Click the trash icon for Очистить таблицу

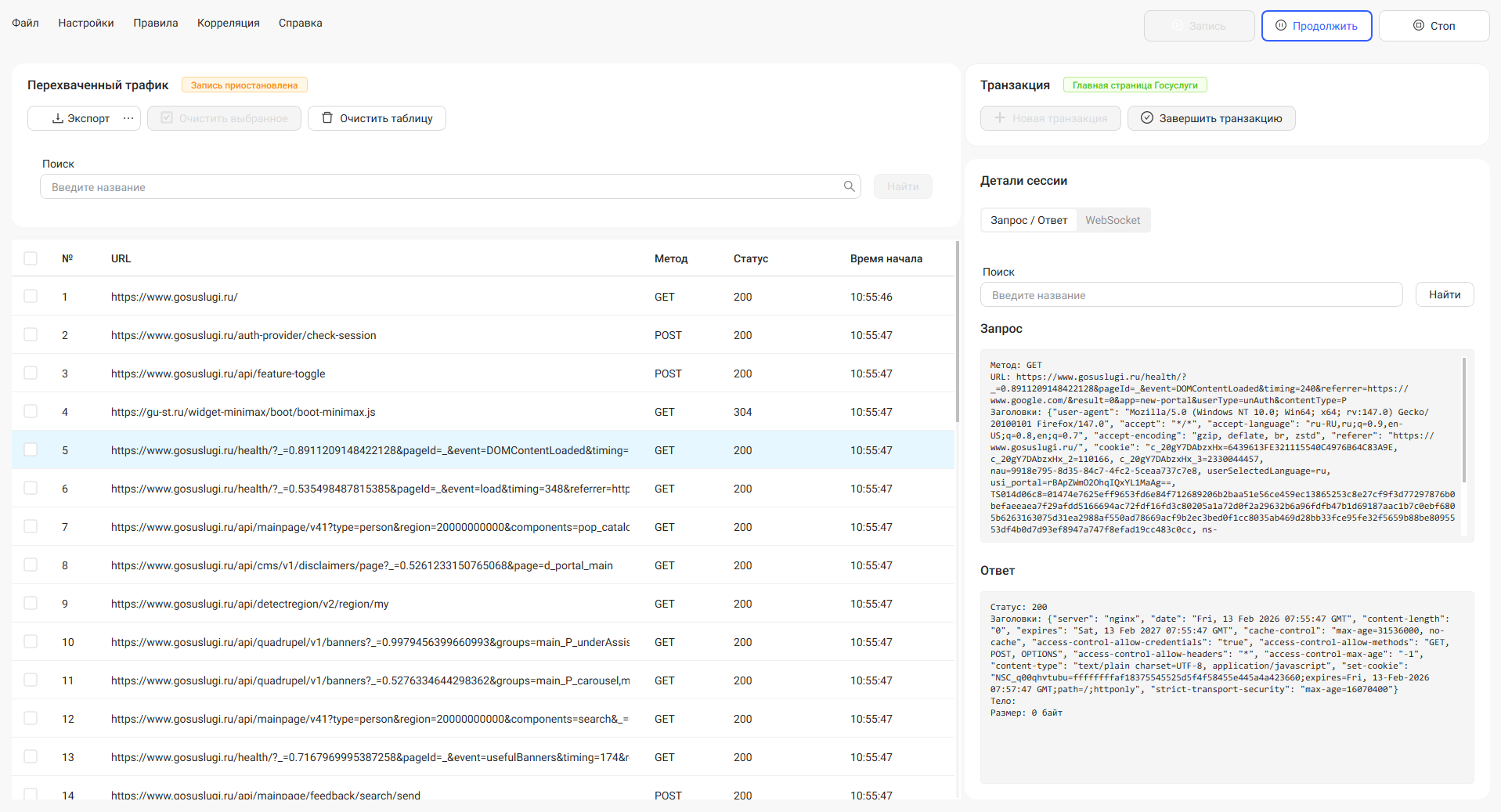click(327, 118)
